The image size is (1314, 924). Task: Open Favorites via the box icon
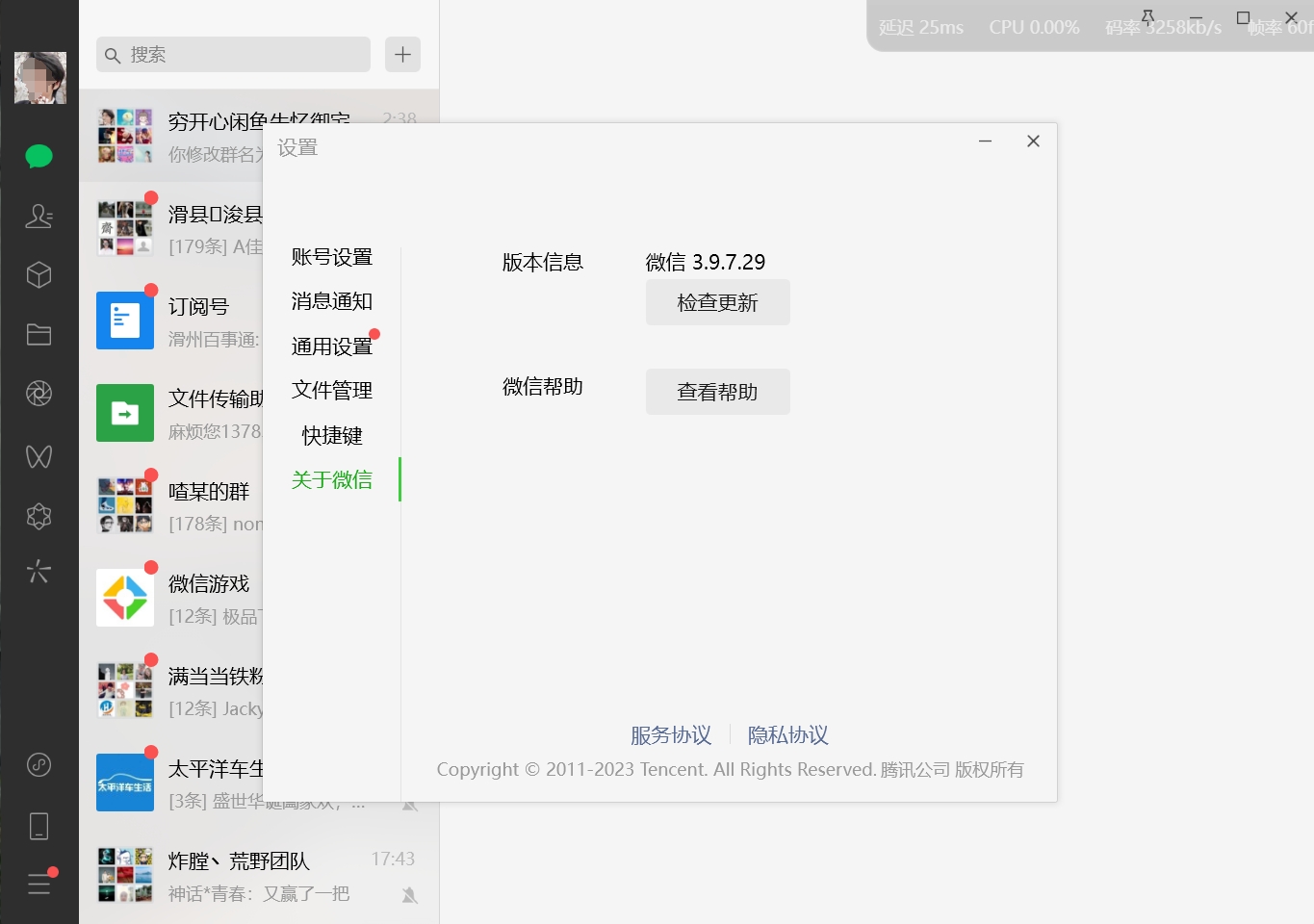pyautogui.click(x=39, y=274)
